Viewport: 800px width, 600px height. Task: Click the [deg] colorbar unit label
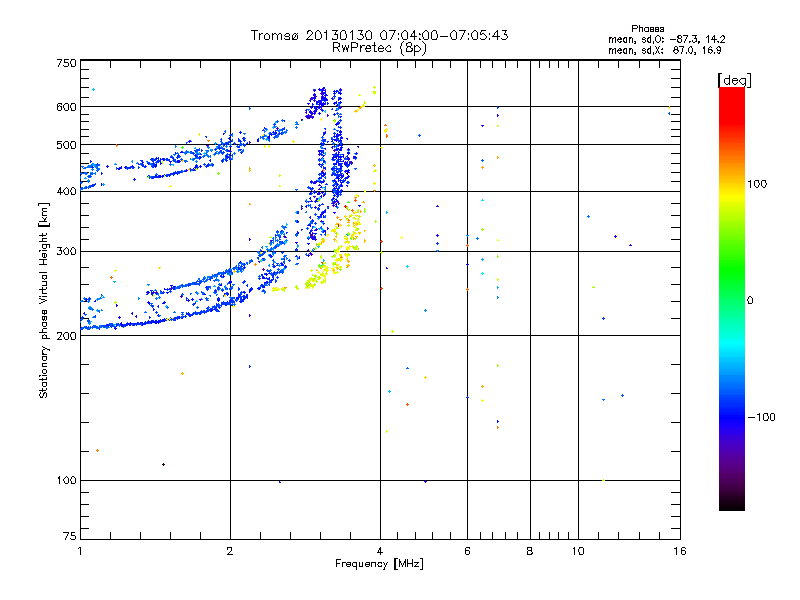point(734,80)
